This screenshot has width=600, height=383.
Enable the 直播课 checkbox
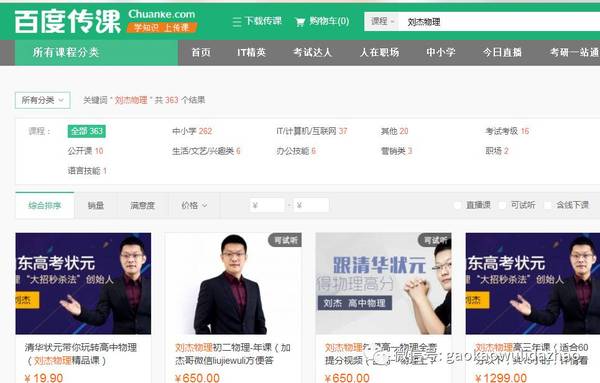click(458, 205)
